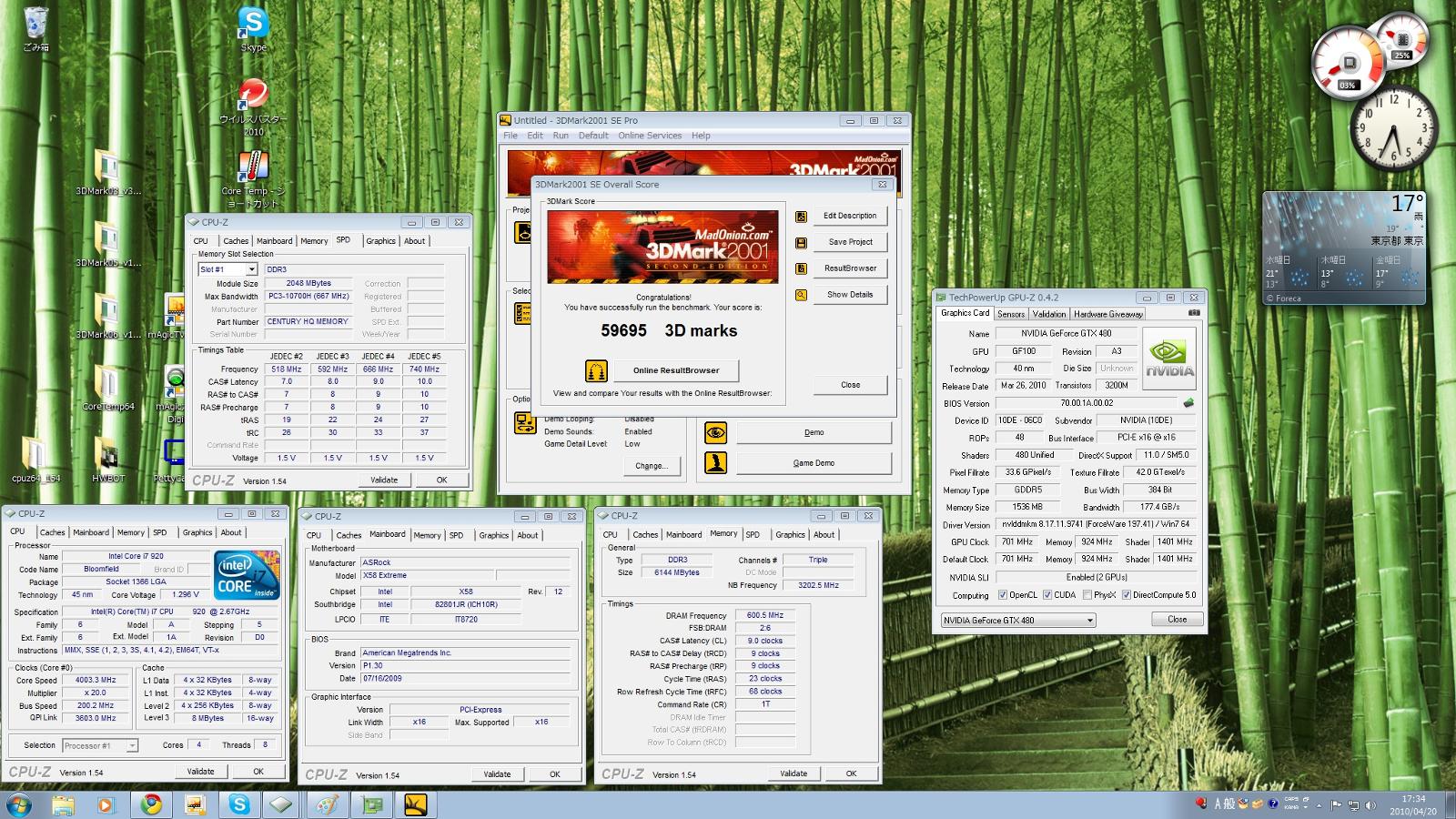This screenshot has height=819, width=1456.
Task: Open the Windows Start button
Action: tap(18, 804)
